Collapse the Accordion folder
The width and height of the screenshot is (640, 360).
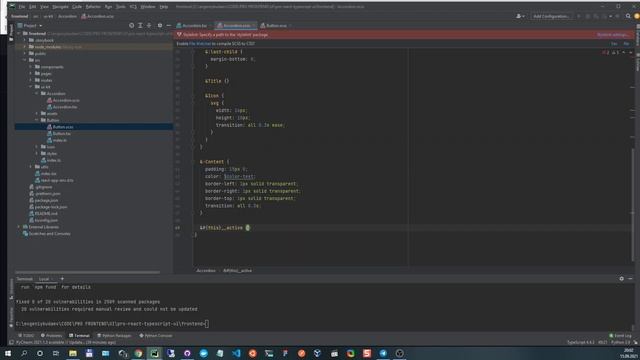click(x=36, y=93)
